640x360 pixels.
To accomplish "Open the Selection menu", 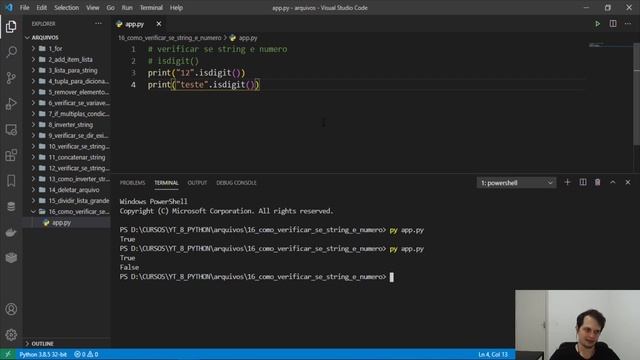I will pyautogui.click(x=67, y=8).
